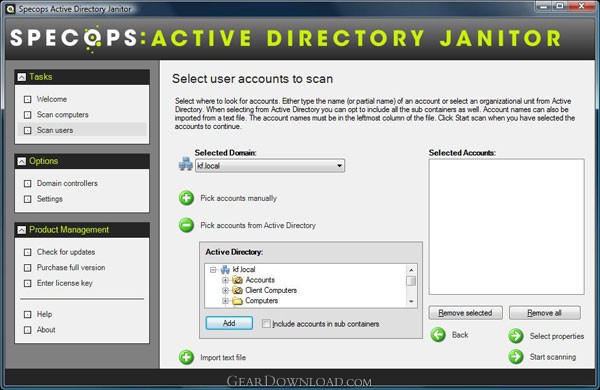Enable Include accounts in sub containers
The width and height of the screenshot is (600, 390).
266,324
